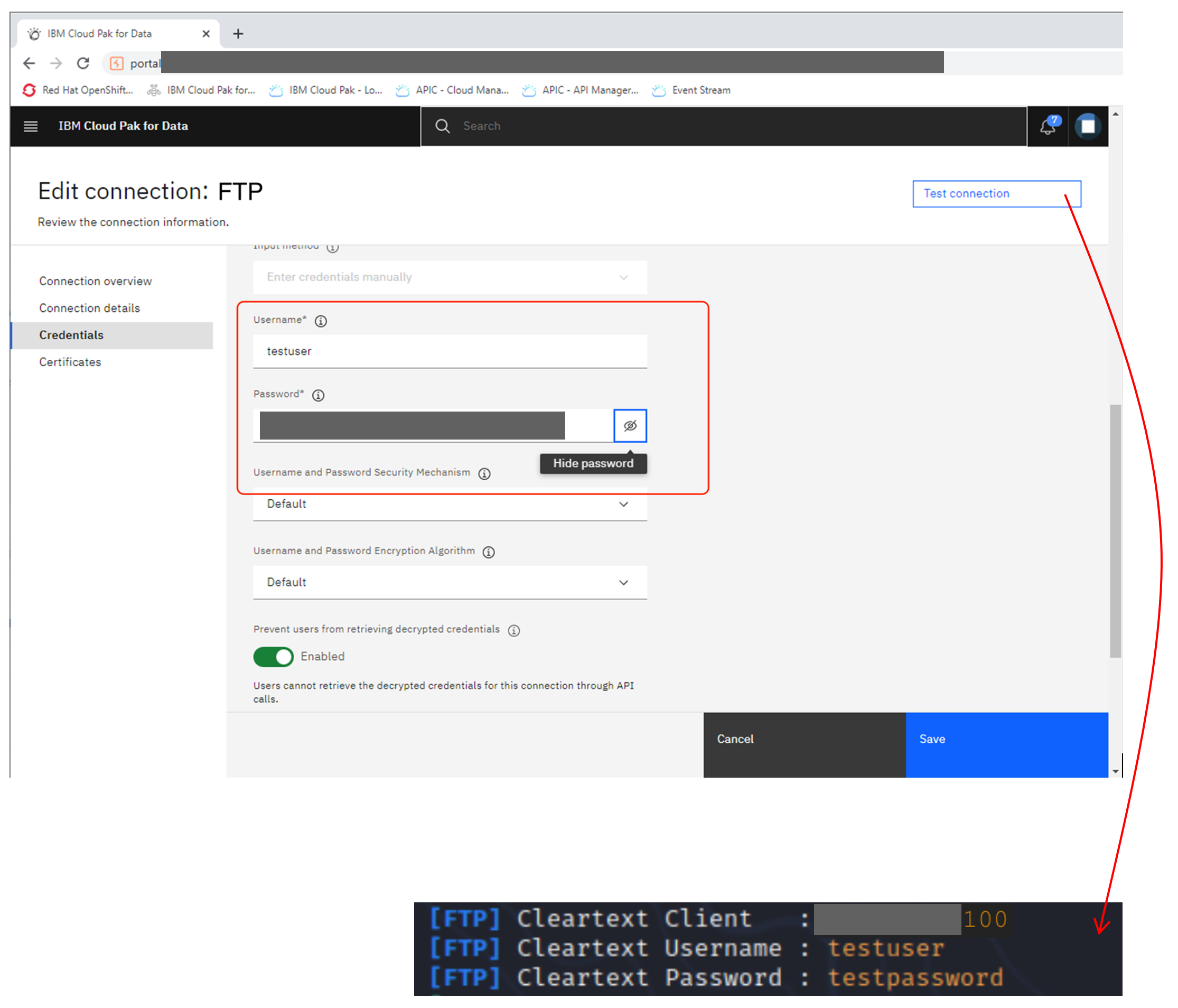The height and width of the screenshot is (1008, 1178).
Task: Open IBM Cloud Pak - Lo... bookmark
Action: 326,90
